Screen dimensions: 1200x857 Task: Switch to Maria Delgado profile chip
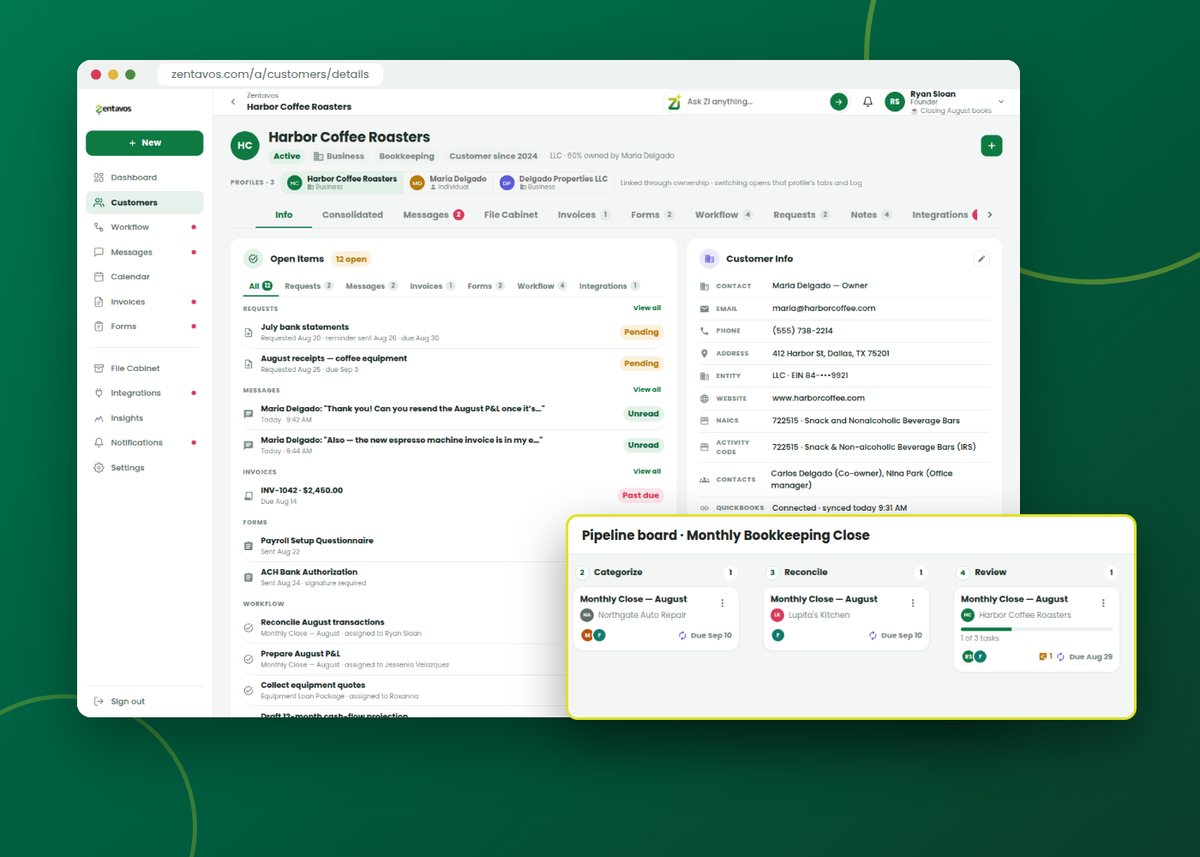447,182
